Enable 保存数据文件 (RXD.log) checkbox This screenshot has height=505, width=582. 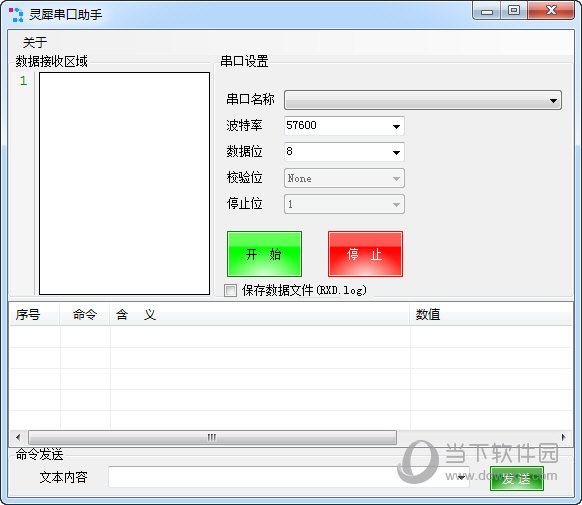(230, 290)
